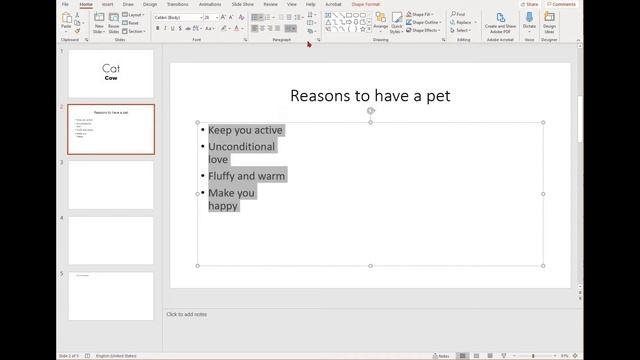Expand the Layout dropdown
640x360 pixels.
(x=133, y=15)
